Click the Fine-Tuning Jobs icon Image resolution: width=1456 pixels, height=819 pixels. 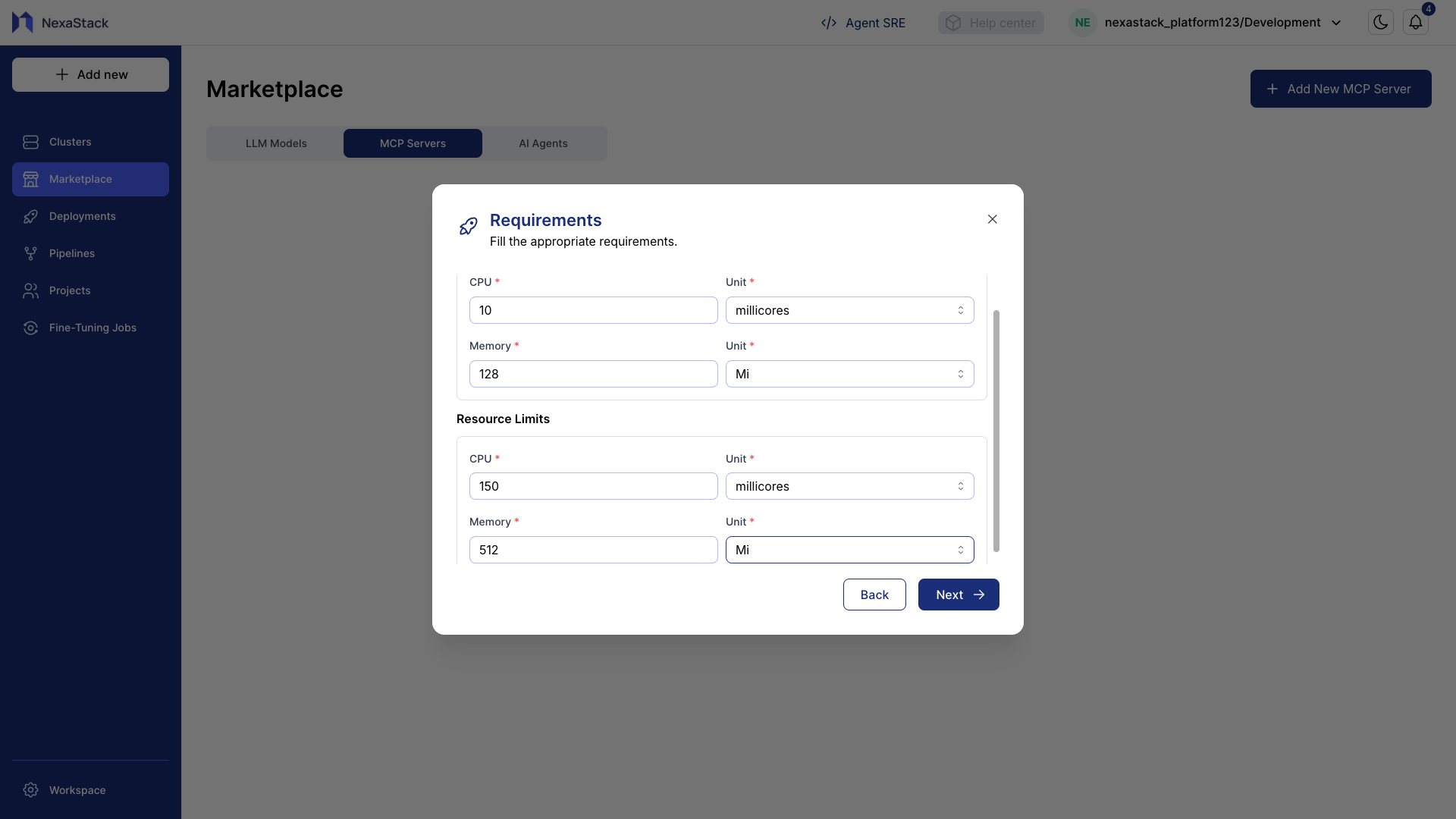[x=30, y=328]
